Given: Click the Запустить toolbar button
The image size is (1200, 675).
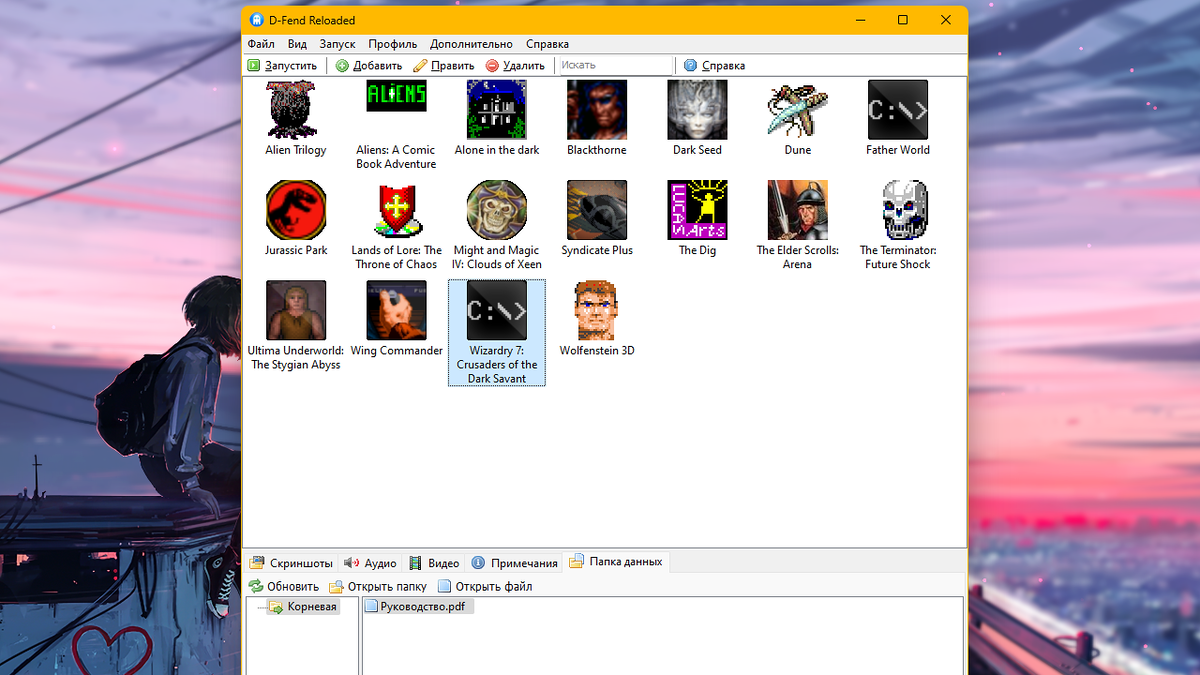Looking at the screenshot, I should click(x=282, y=66).
